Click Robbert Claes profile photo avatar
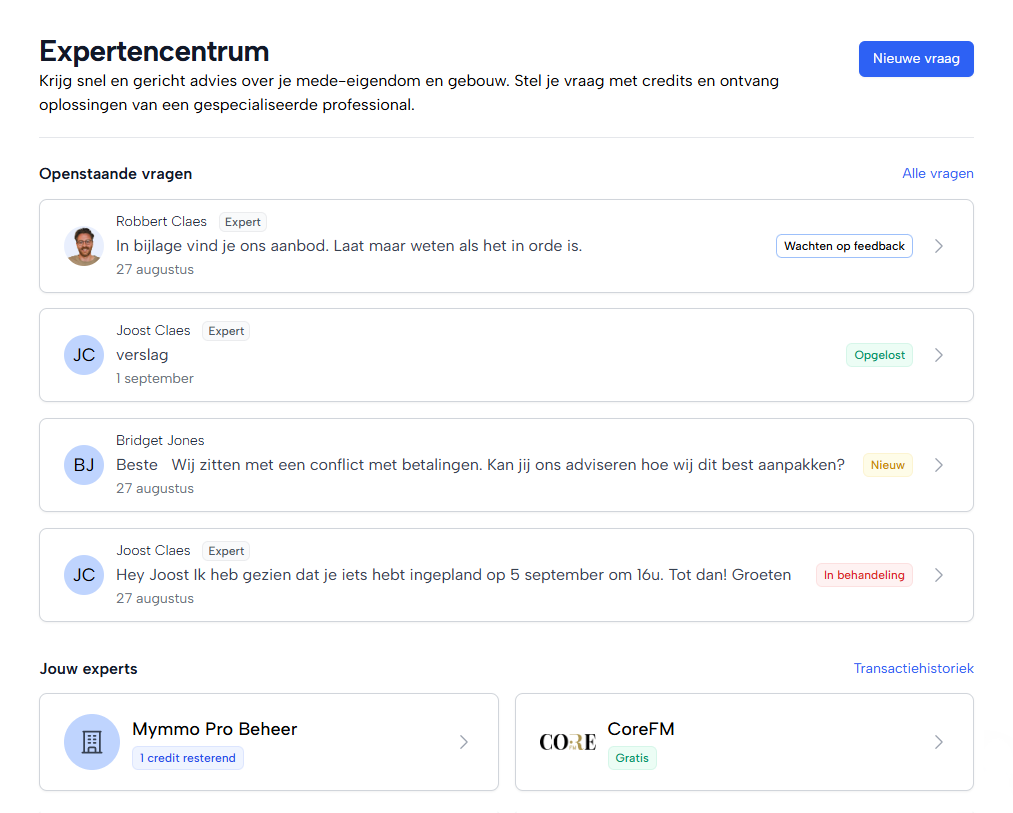 coord(84,246)
